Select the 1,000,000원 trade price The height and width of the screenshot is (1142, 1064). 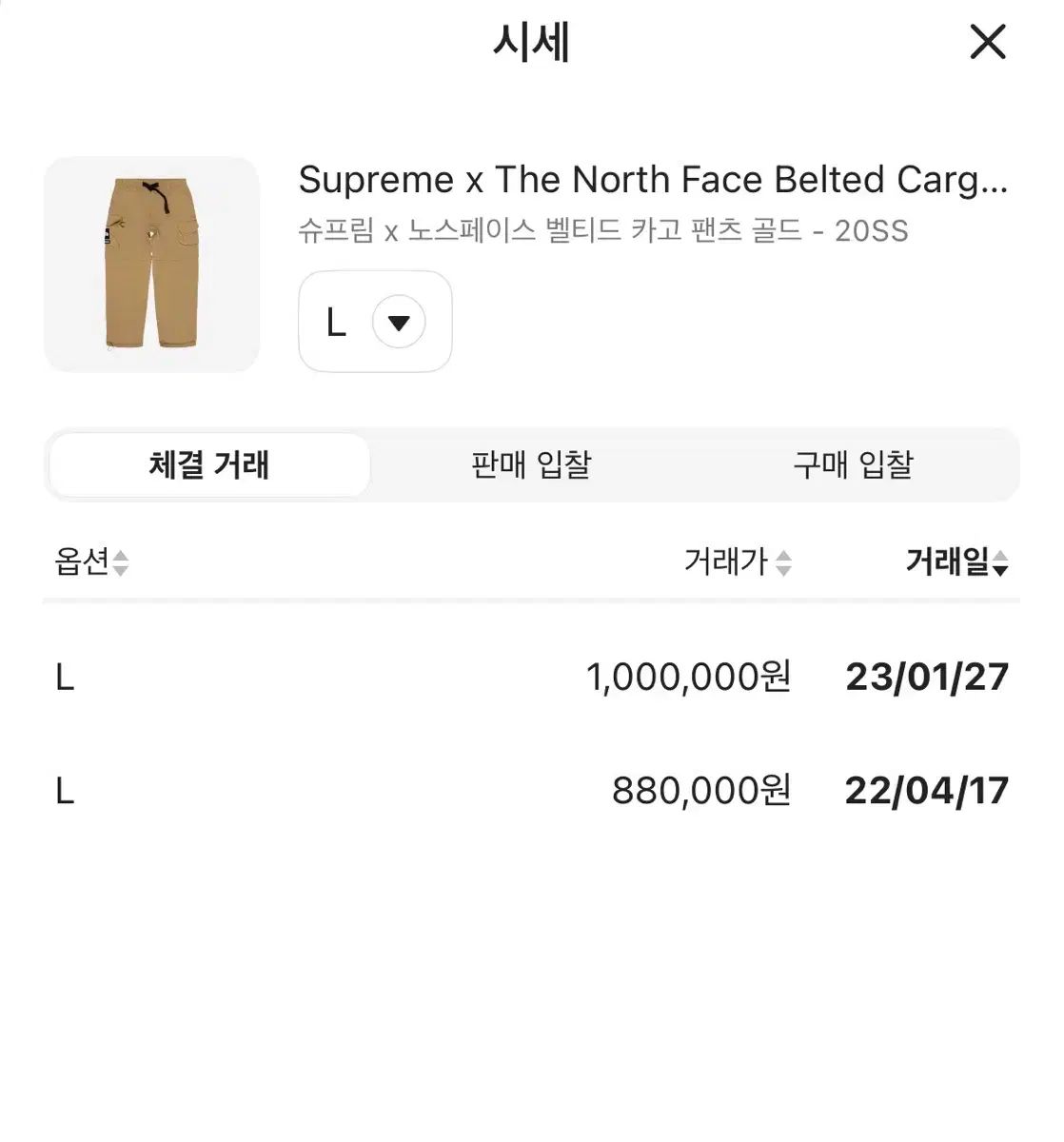point(688,678)
